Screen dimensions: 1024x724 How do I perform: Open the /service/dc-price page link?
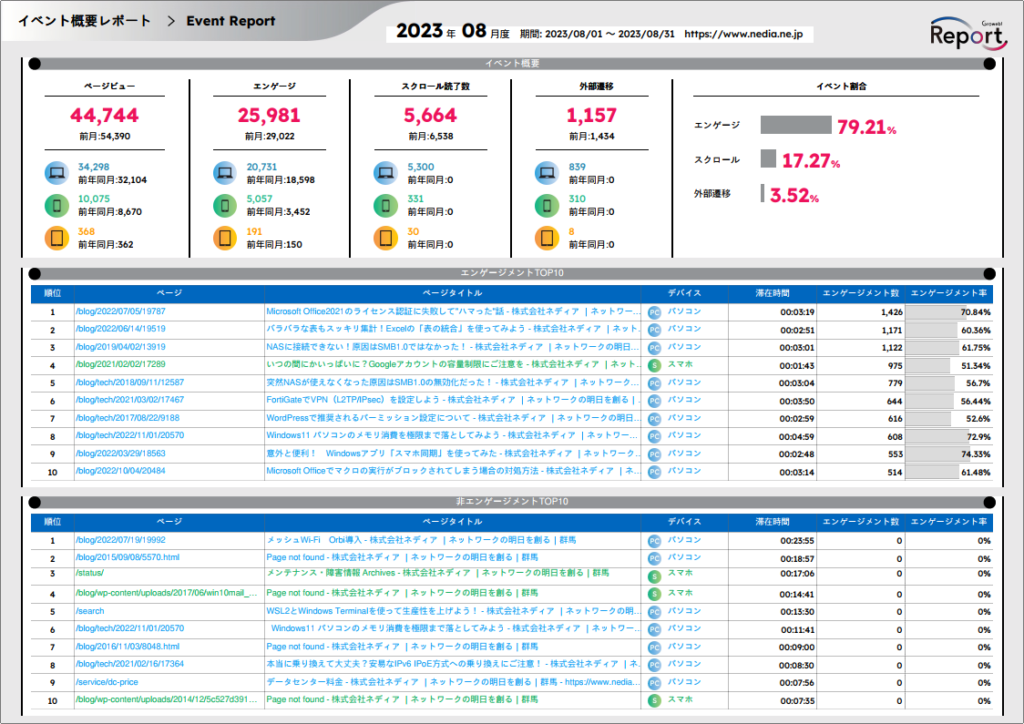click(x=107, y=682)
